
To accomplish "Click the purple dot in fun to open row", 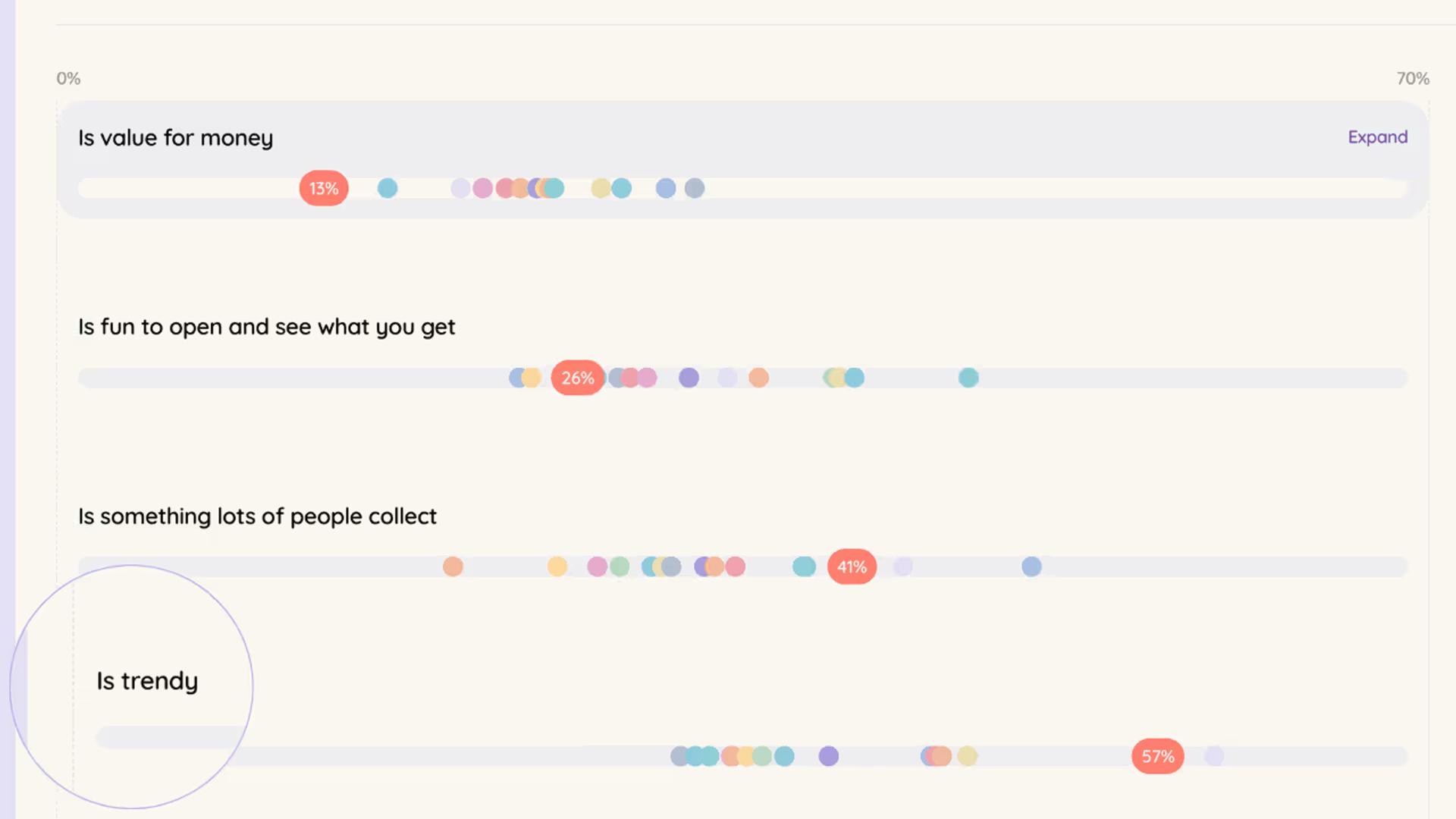I will coord(689,378).
